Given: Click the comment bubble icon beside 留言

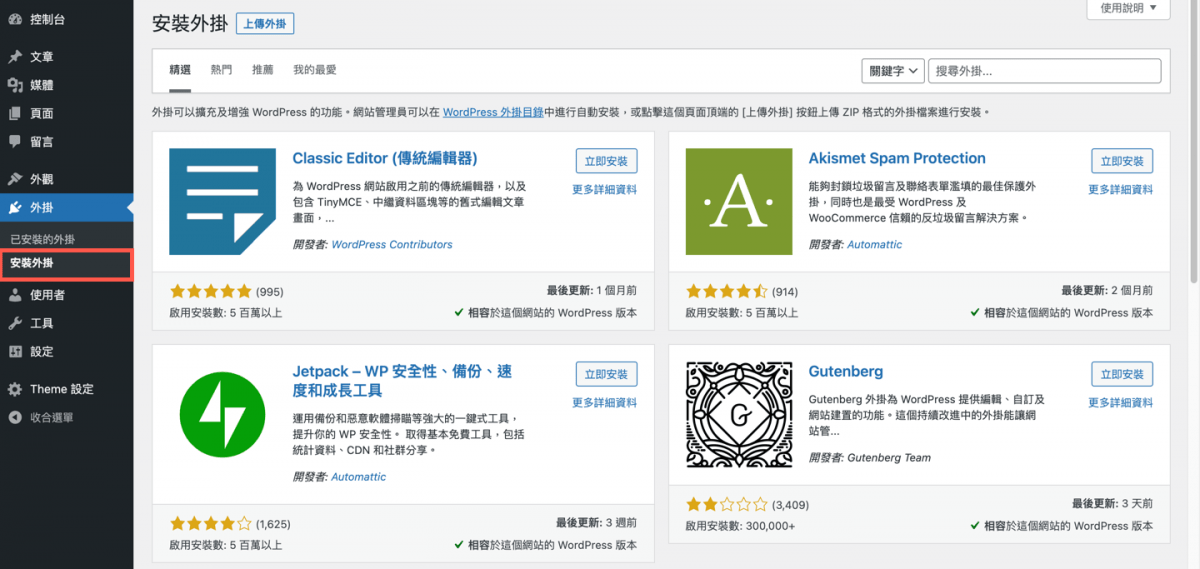Looking at the screenshot, I should coord(15,142).
